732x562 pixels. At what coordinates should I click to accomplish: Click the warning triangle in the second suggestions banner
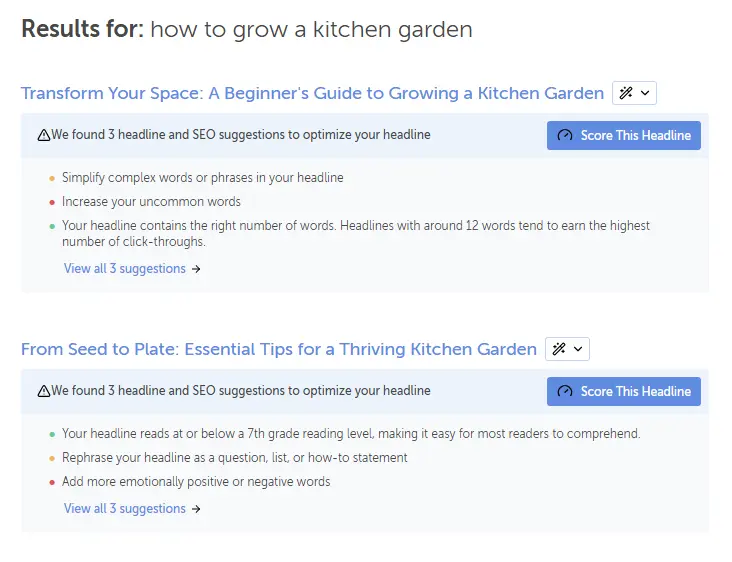pyautogui.click(x=44, y=391)
